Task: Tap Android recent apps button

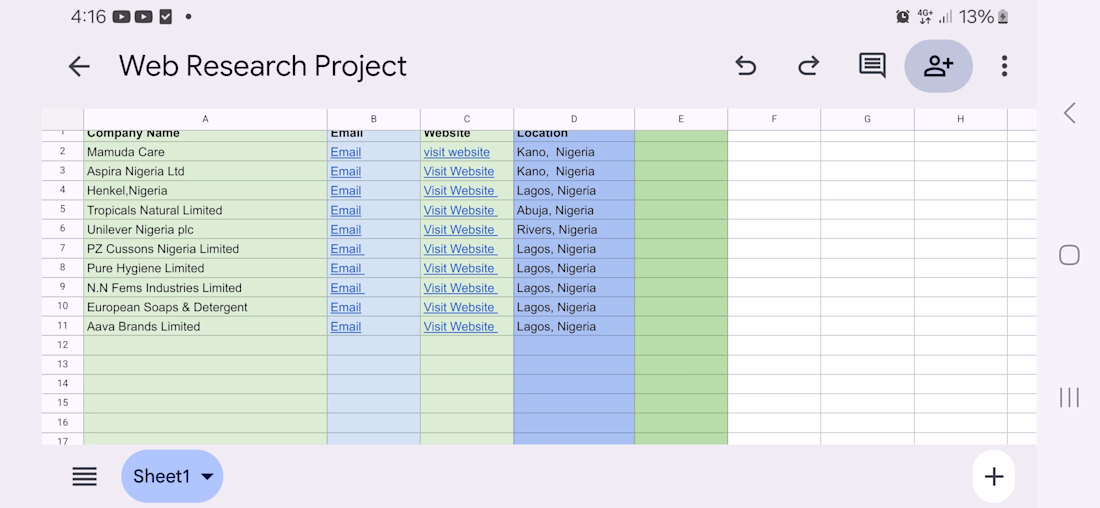Action: click(1068, 397)
